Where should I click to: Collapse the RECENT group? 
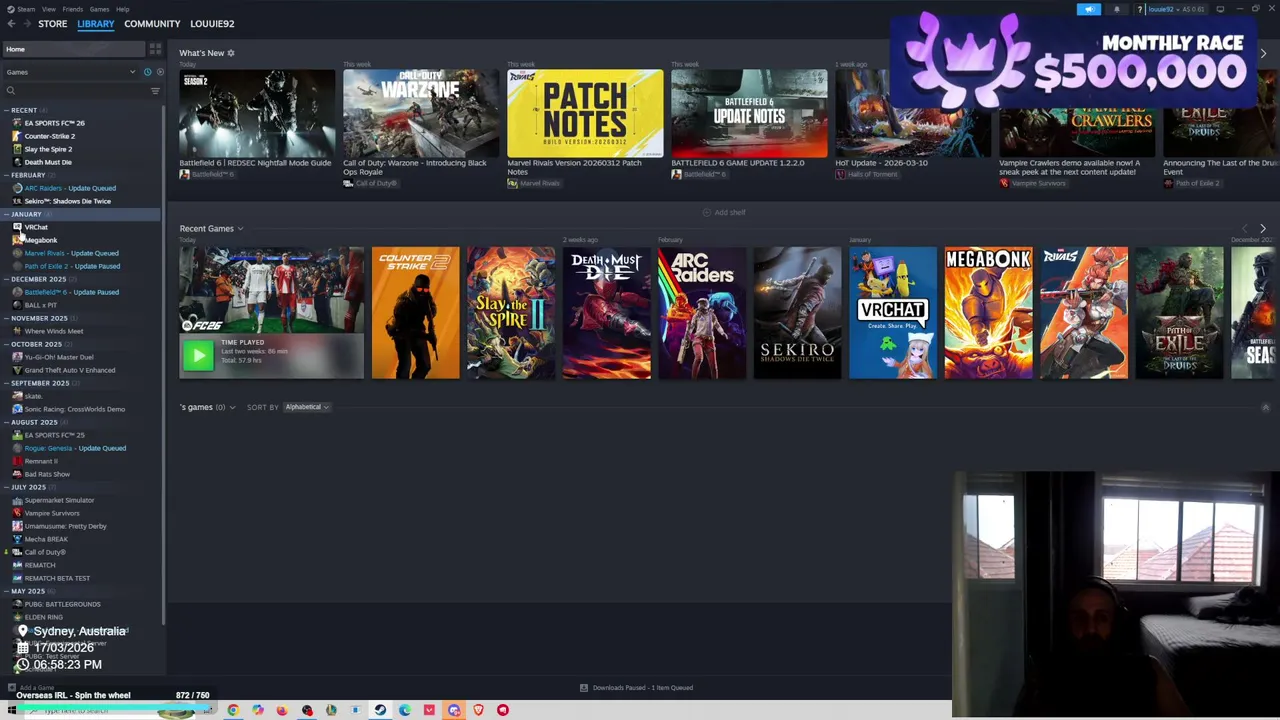(x=6, y=110)
